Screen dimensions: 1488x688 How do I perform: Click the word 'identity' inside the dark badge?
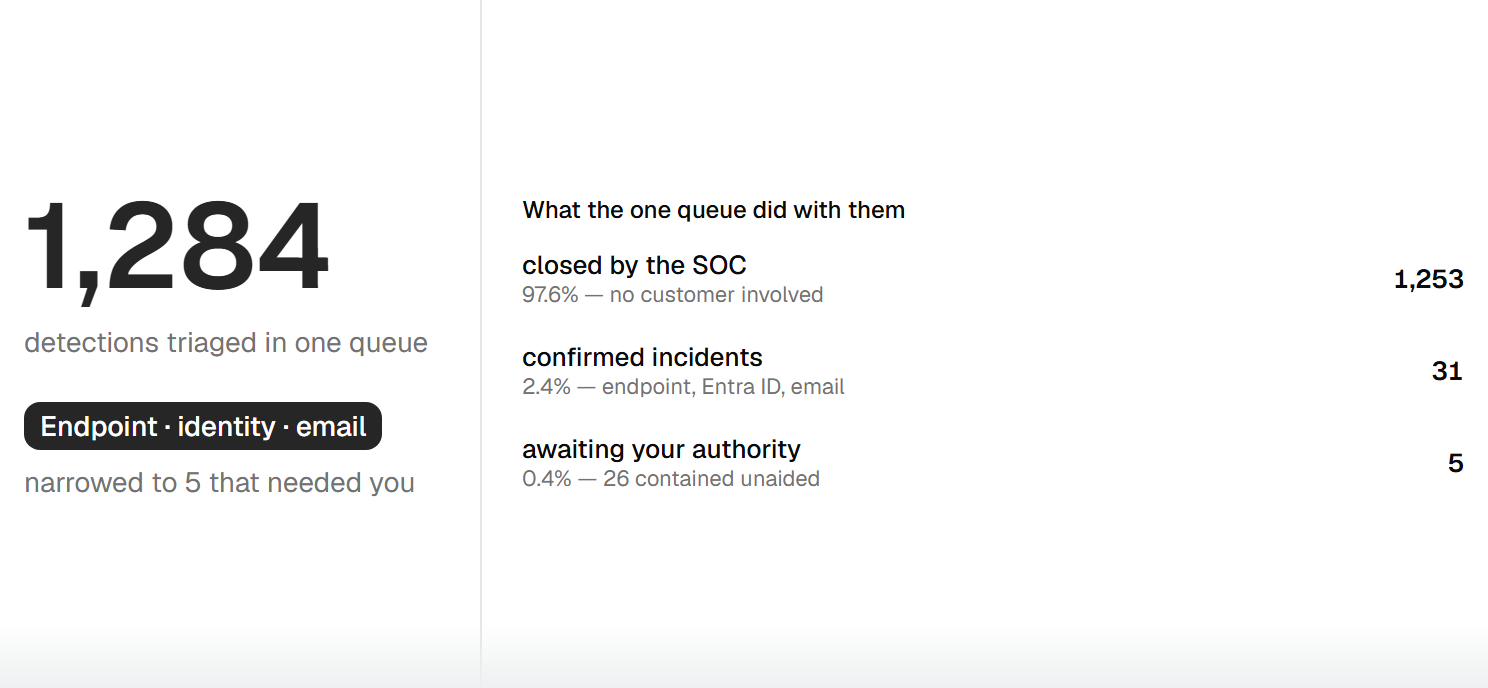click(x=227, y=428)
